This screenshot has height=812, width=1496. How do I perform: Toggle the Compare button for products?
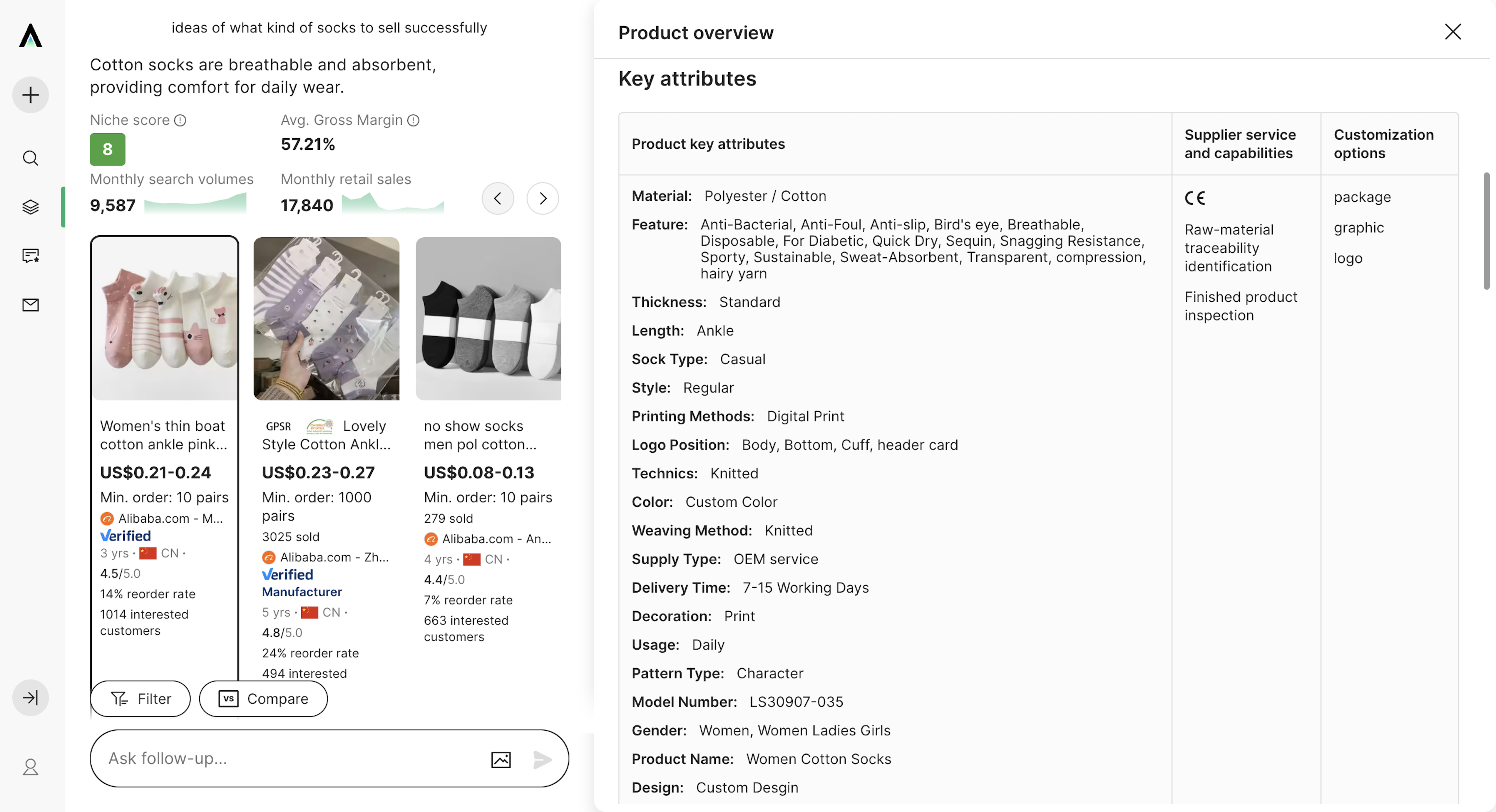(x=263, y=698)
